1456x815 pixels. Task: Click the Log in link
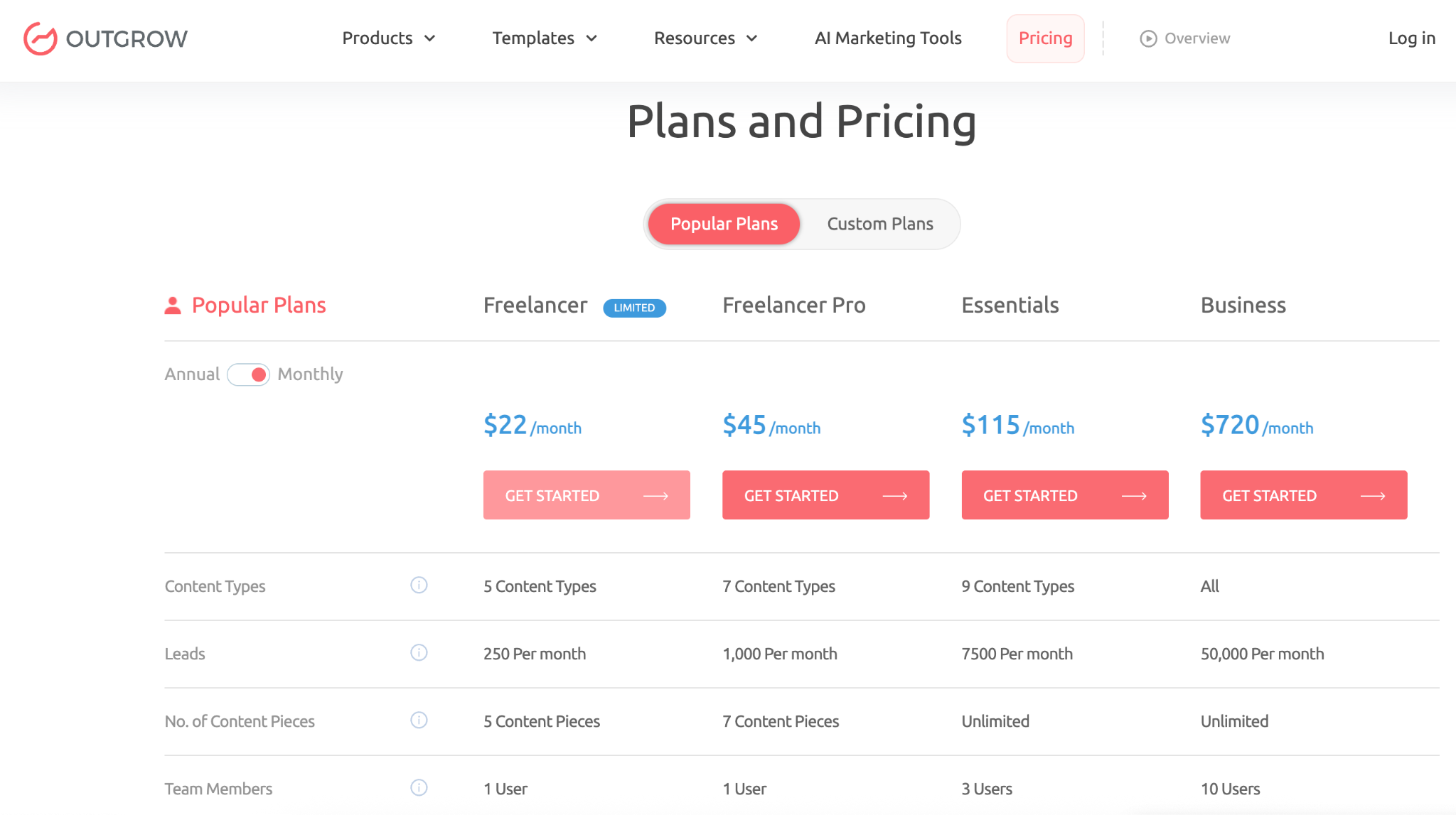[x=1411, y=38]
